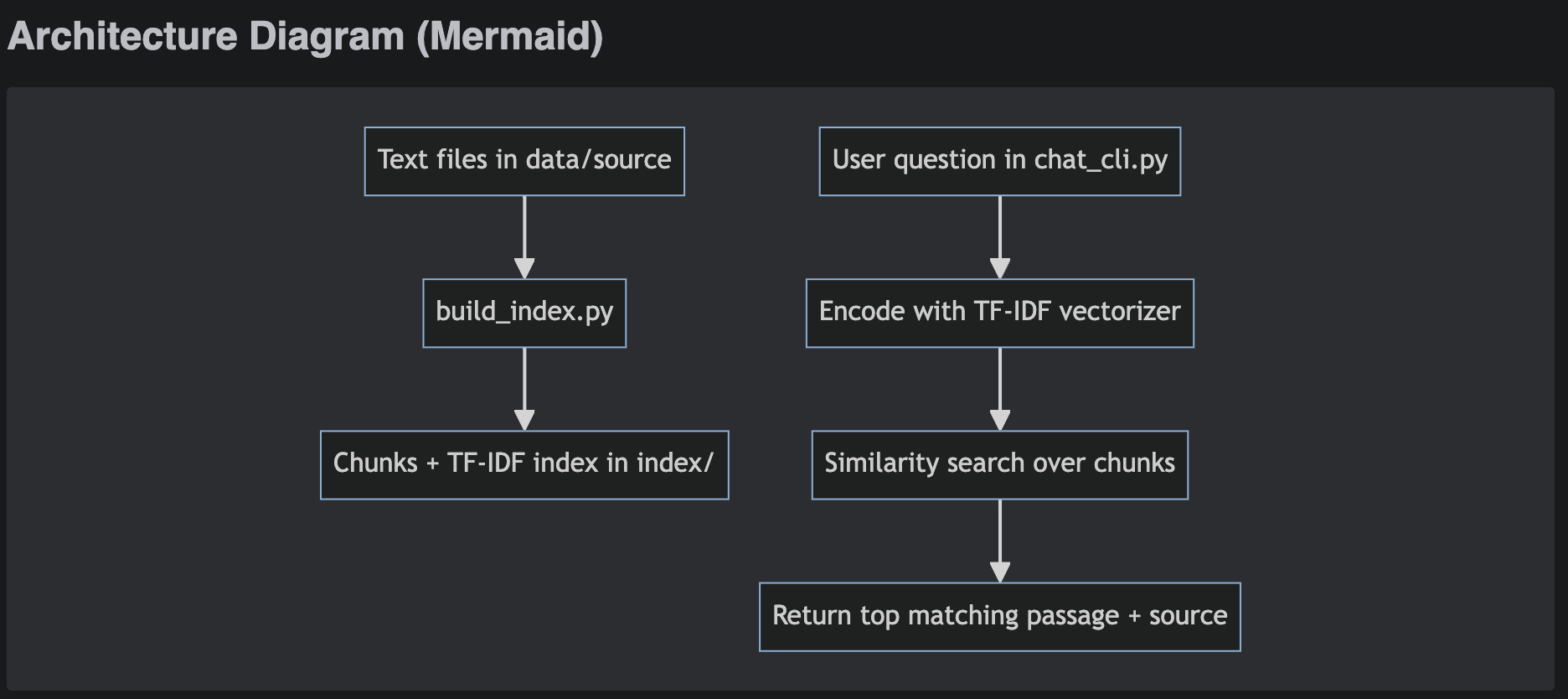1568x699 pixels.
Task: Select the 'Similarity search over chunks' node
Action: click(x=999, y=464)
